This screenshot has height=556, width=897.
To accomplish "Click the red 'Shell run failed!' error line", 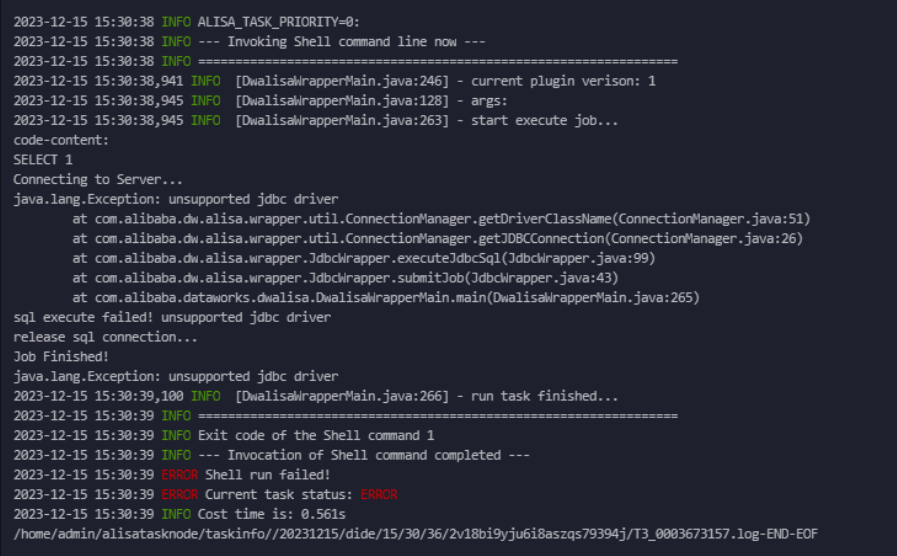I will click(172, 475).
